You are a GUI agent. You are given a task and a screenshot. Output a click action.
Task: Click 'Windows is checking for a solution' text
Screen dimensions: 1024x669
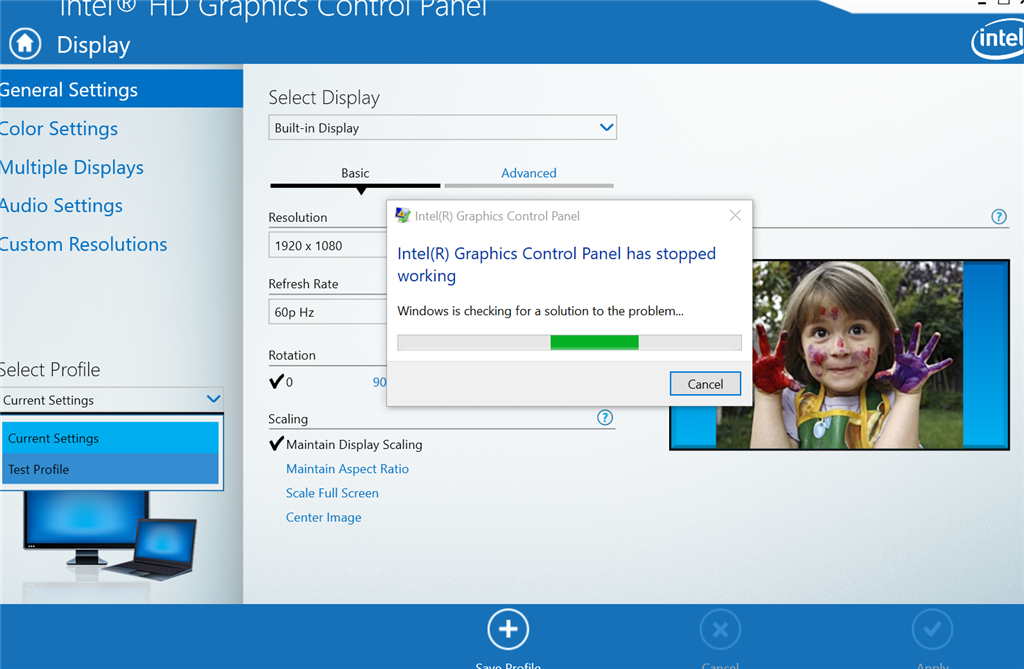click(x=541, y=311)
